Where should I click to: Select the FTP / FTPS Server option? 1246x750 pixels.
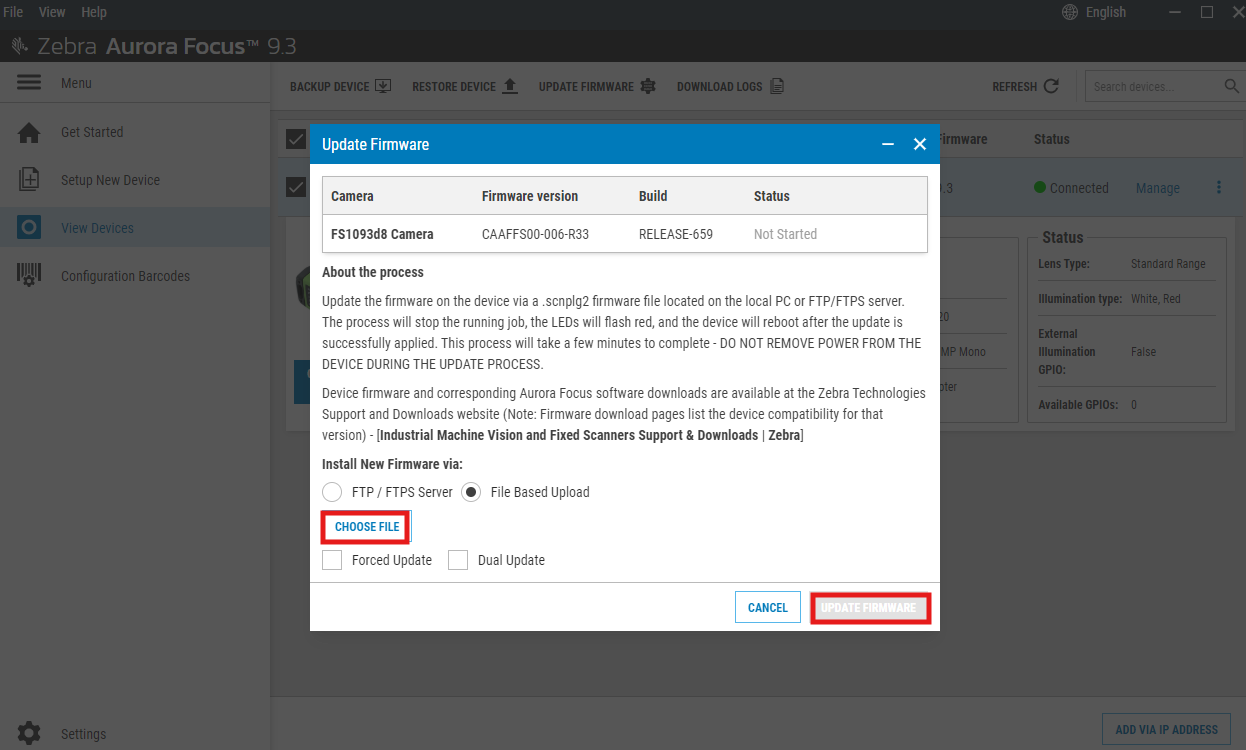pos(332,492)
